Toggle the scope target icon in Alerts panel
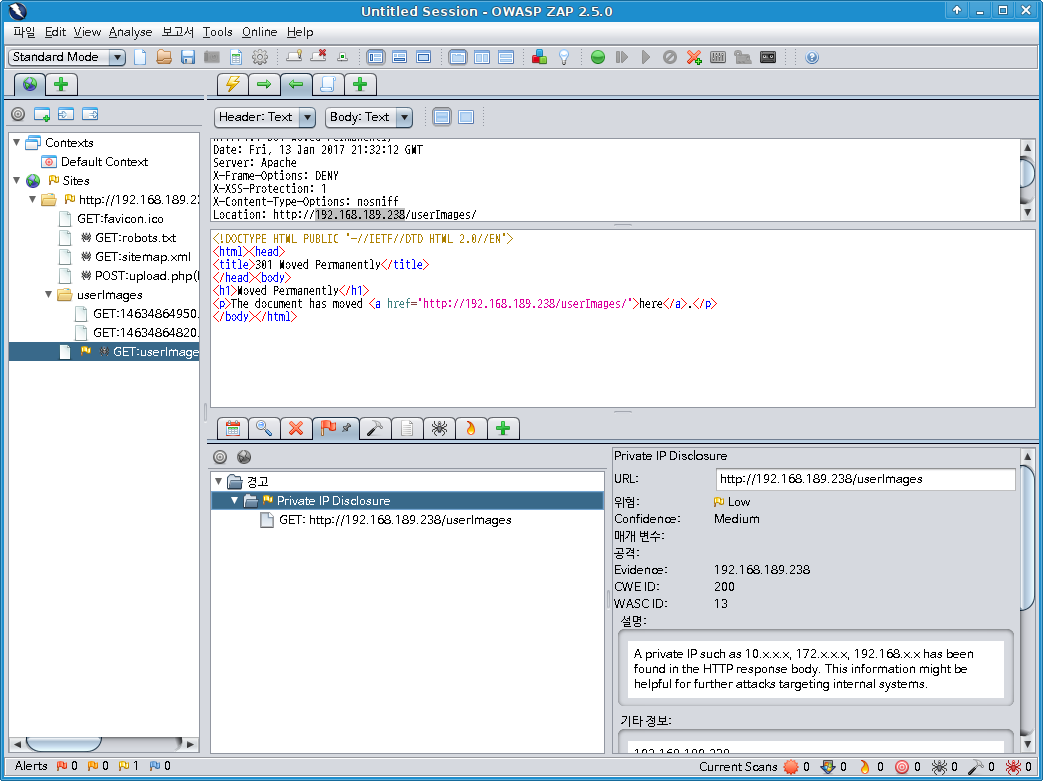 [220, 457]
